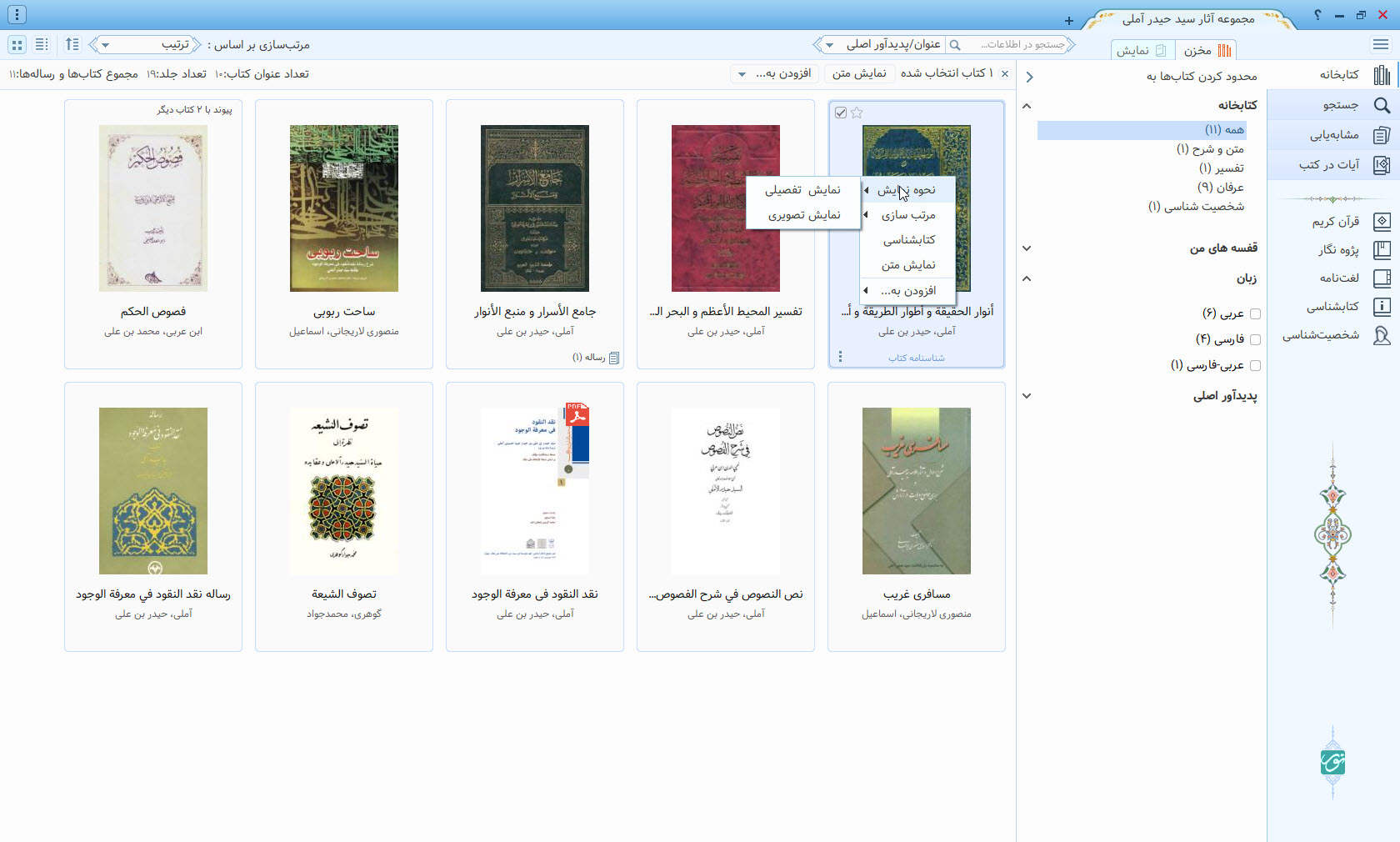Screen dimensions: 1400x842
Task: Open the مسافری غریب book cover
Action: point(917,491)
